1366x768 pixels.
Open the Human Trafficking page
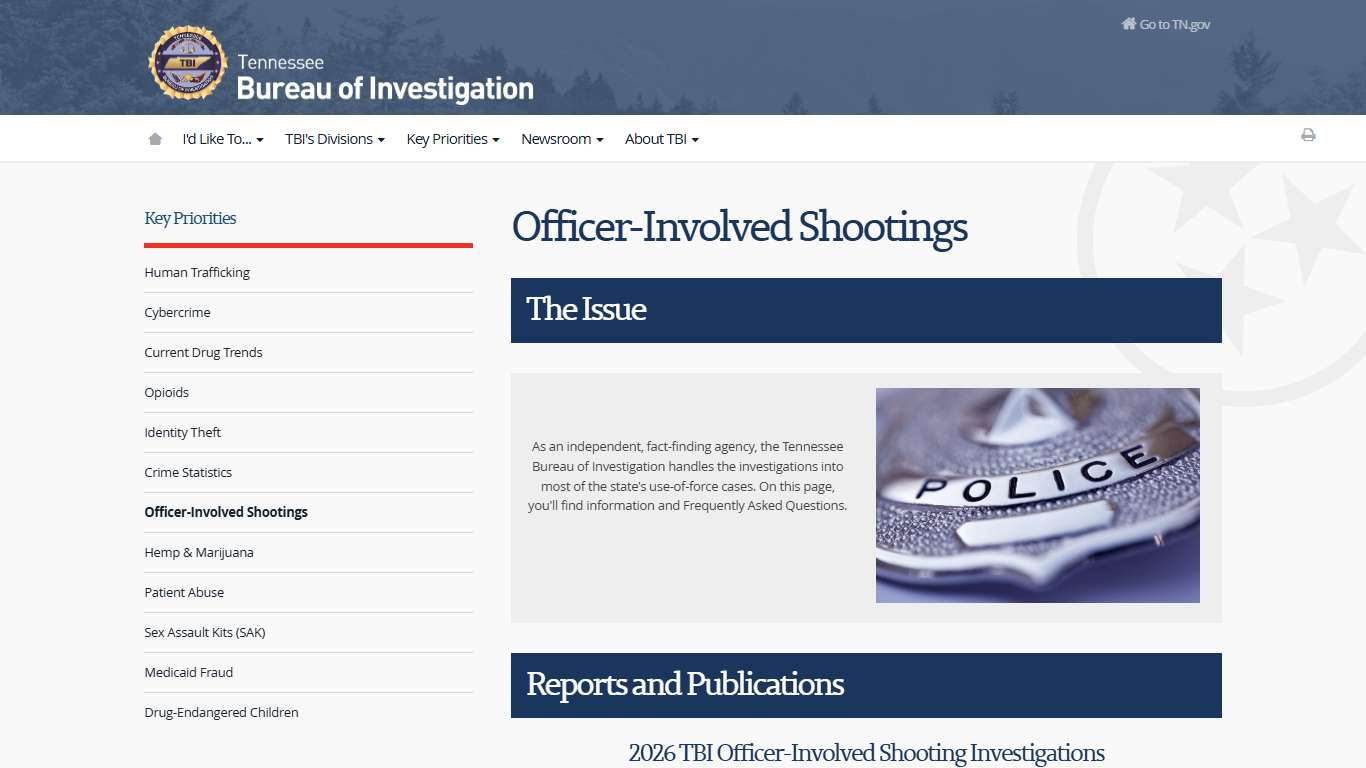[197, 272]
